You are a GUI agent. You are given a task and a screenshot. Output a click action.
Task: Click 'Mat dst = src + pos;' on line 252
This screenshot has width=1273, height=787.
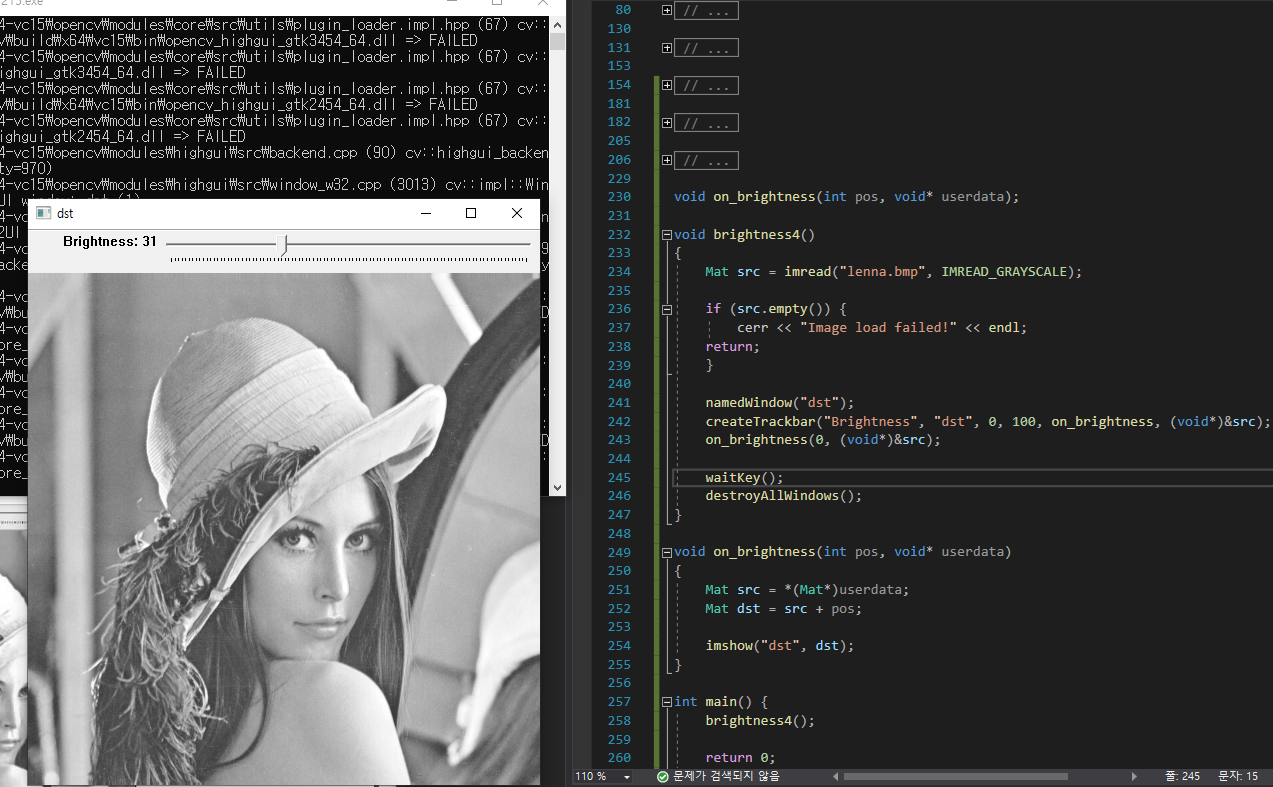(783, 609)
